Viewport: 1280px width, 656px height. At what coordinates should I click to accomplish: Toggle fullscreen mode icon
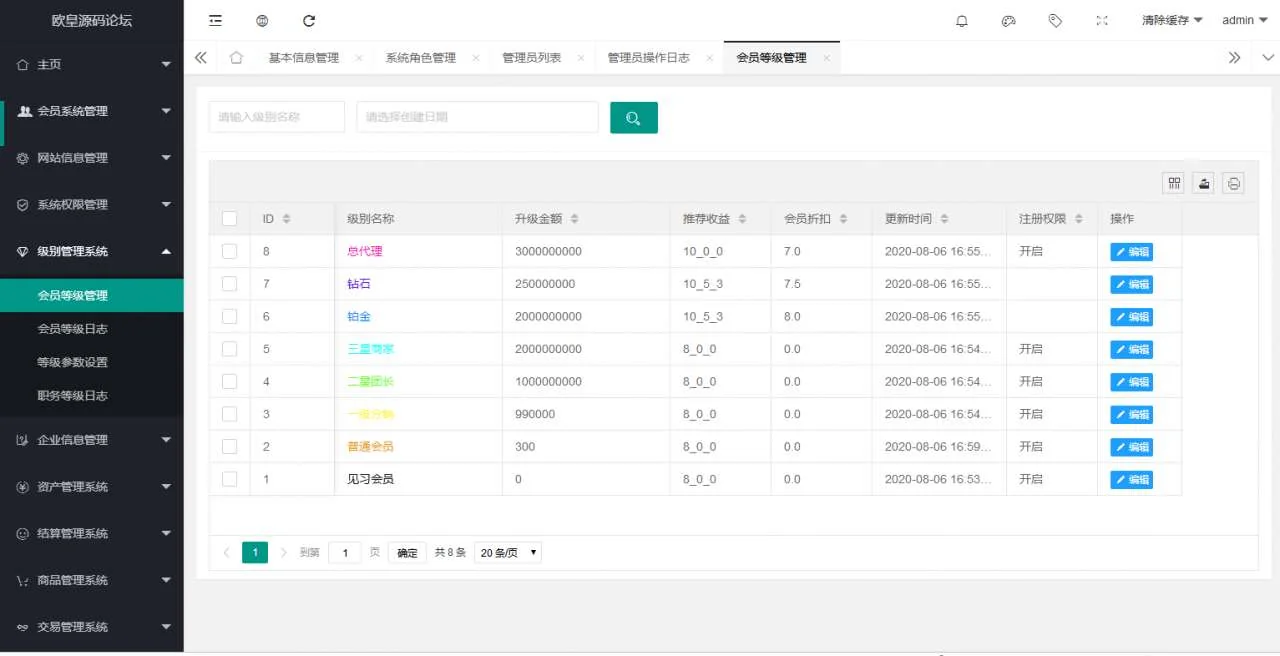[1102, 21]
